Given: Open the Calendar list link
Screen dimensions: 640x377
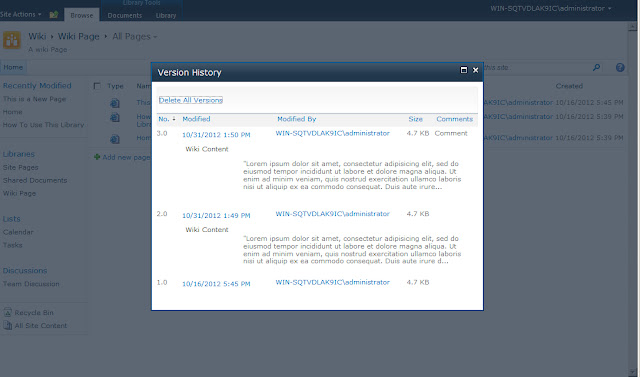Looking at the screenshot, I should pos(18,232).
